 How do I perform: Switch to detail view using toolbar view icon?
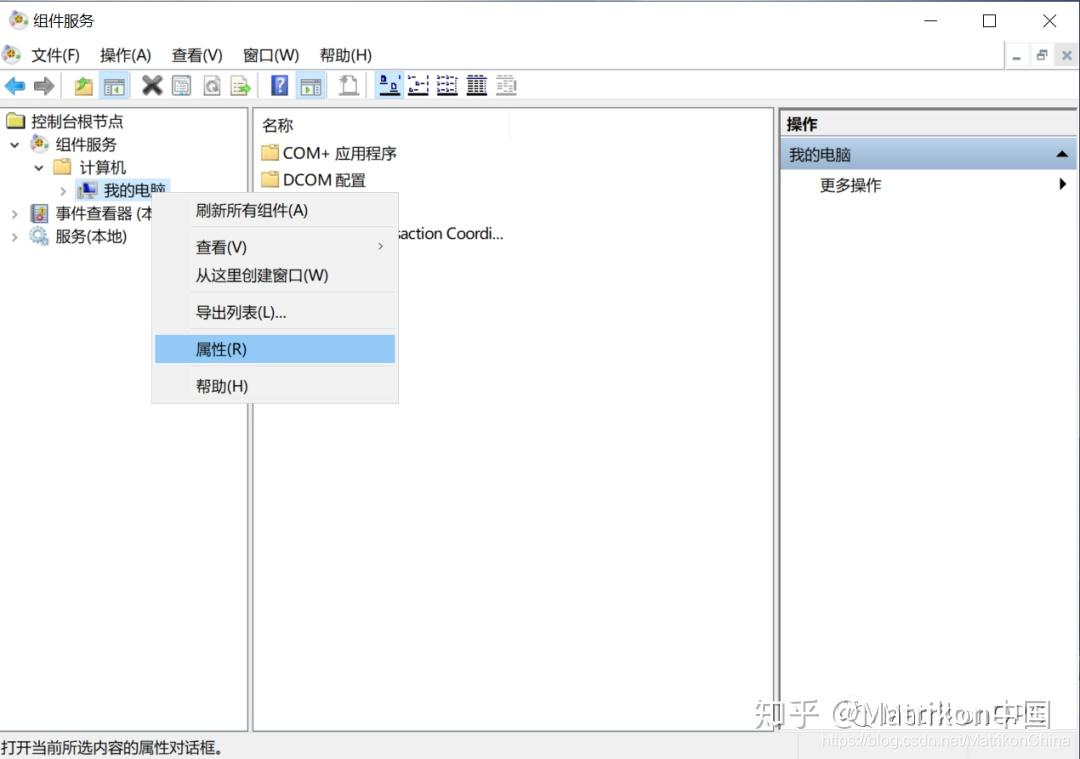click(x=477, y=85)
